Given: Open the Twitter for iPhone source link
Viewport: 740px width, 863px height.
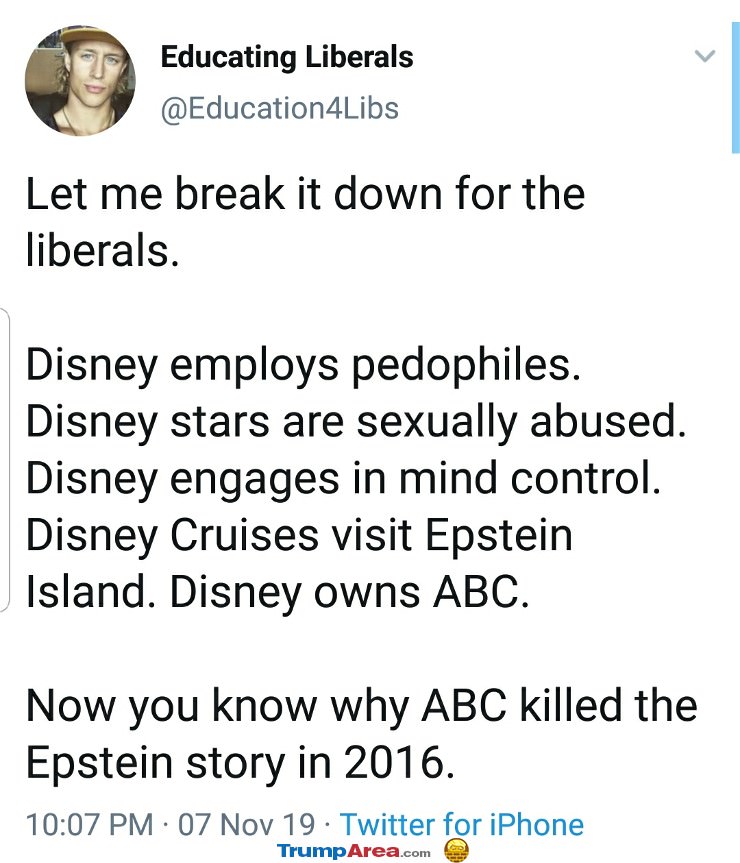Looking at the screenshot, I should pyautogui.click(x=462, y=824).
